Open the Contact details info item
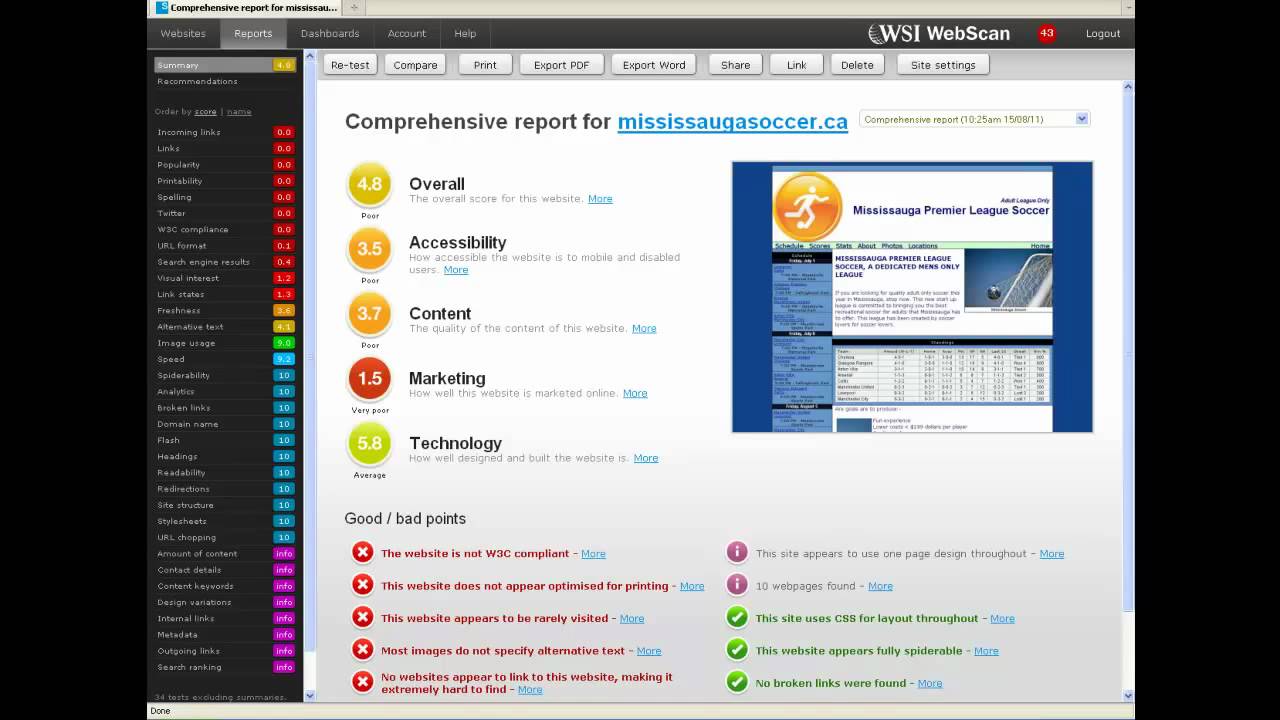 tap(224, 570)
